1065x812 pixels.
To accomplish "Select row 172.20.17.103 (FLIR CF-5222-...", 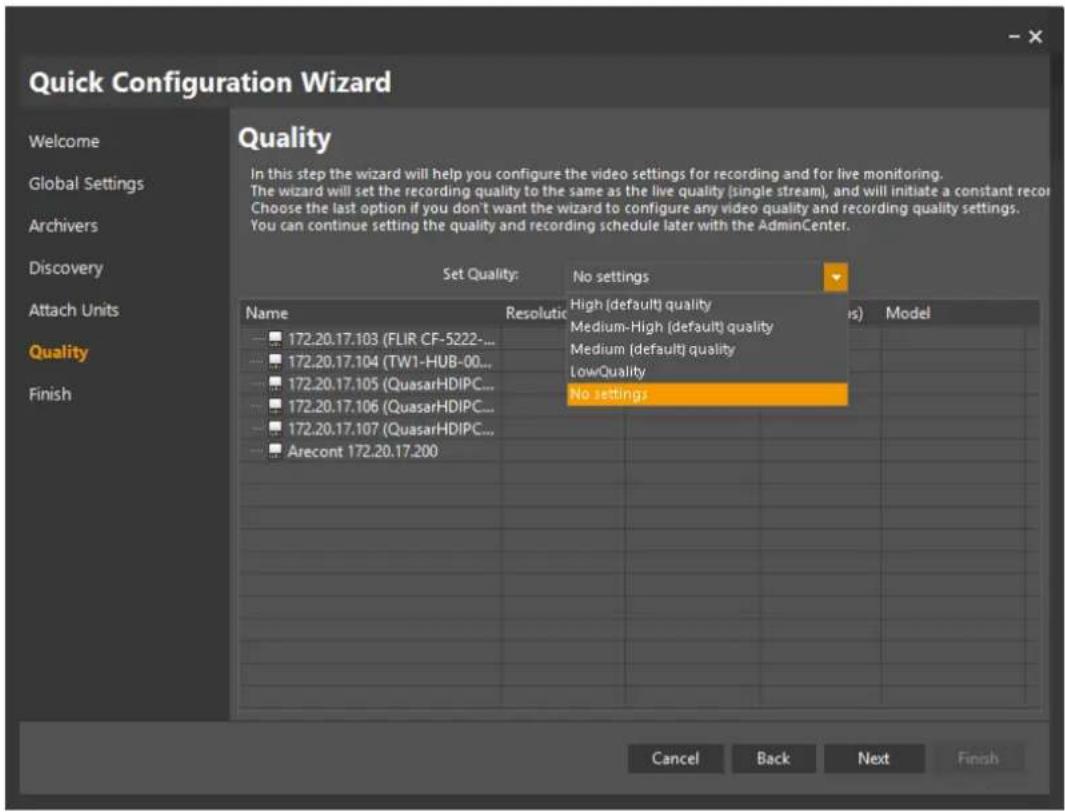I will click(391, 338).
